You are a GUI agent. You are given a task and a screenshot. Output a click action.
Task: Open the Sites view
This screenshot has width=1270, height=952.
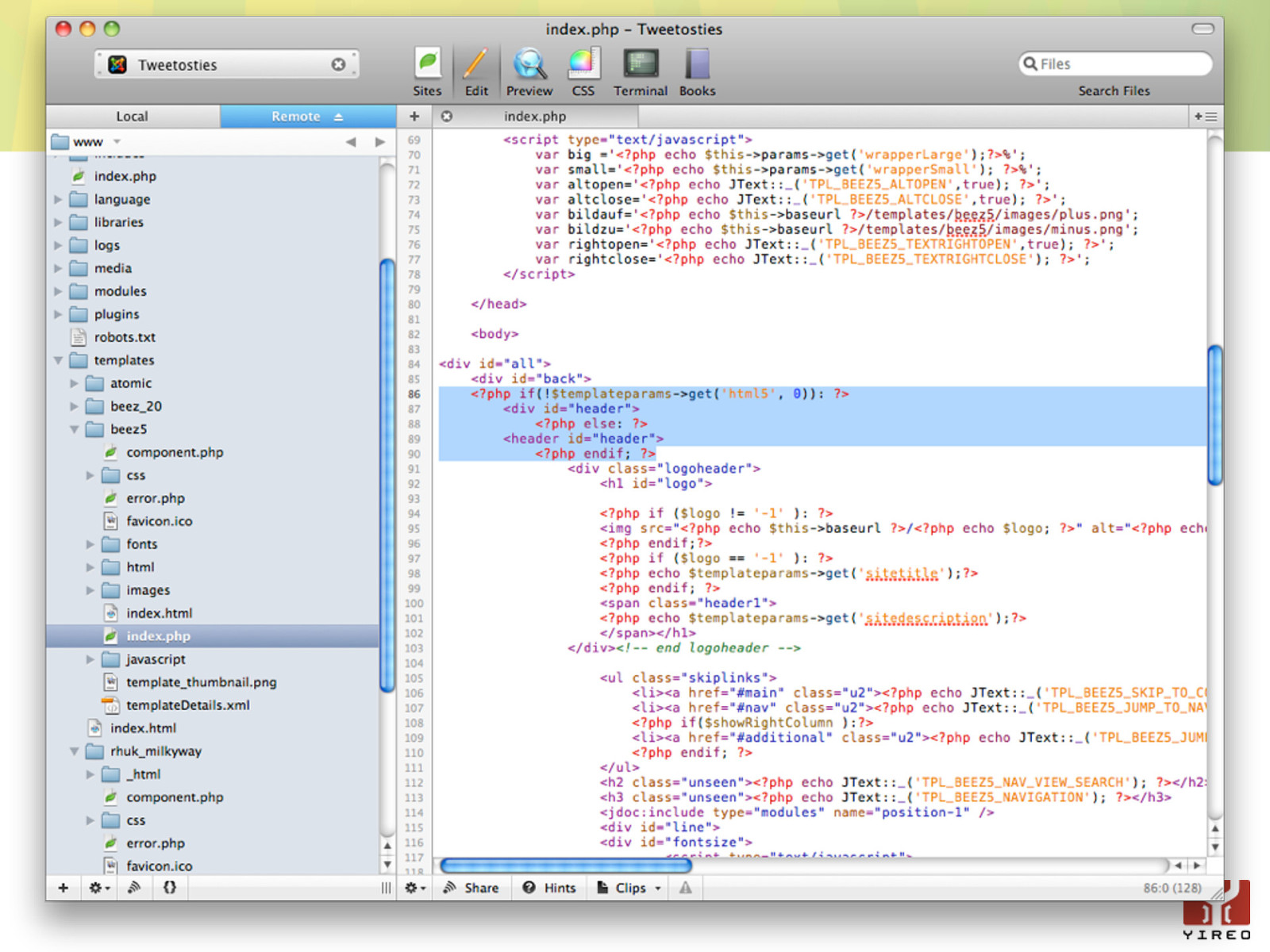427,72
